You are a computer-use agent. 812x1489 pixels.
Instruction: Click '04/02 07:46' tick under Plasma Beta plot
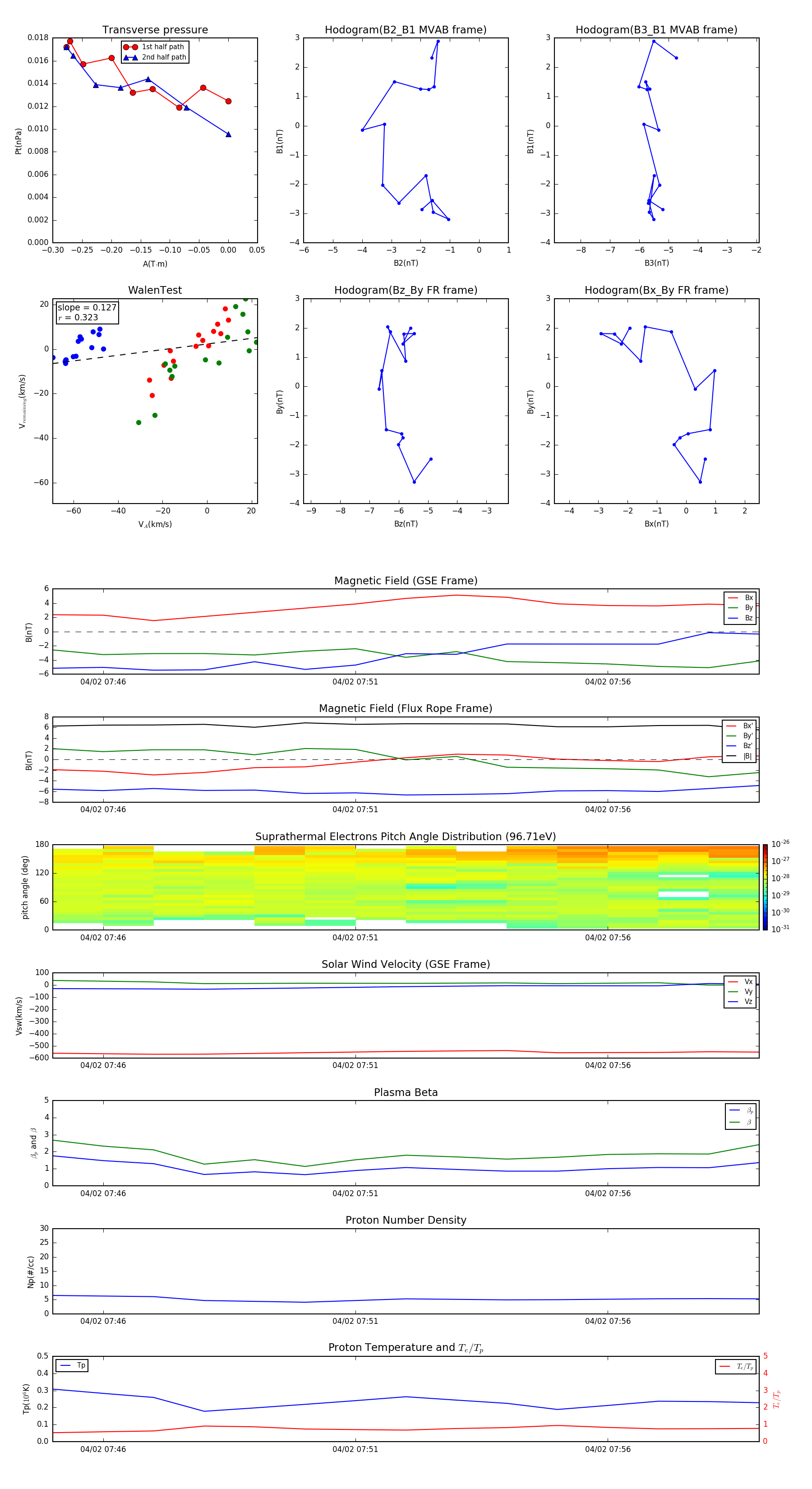coord(103,1193)
